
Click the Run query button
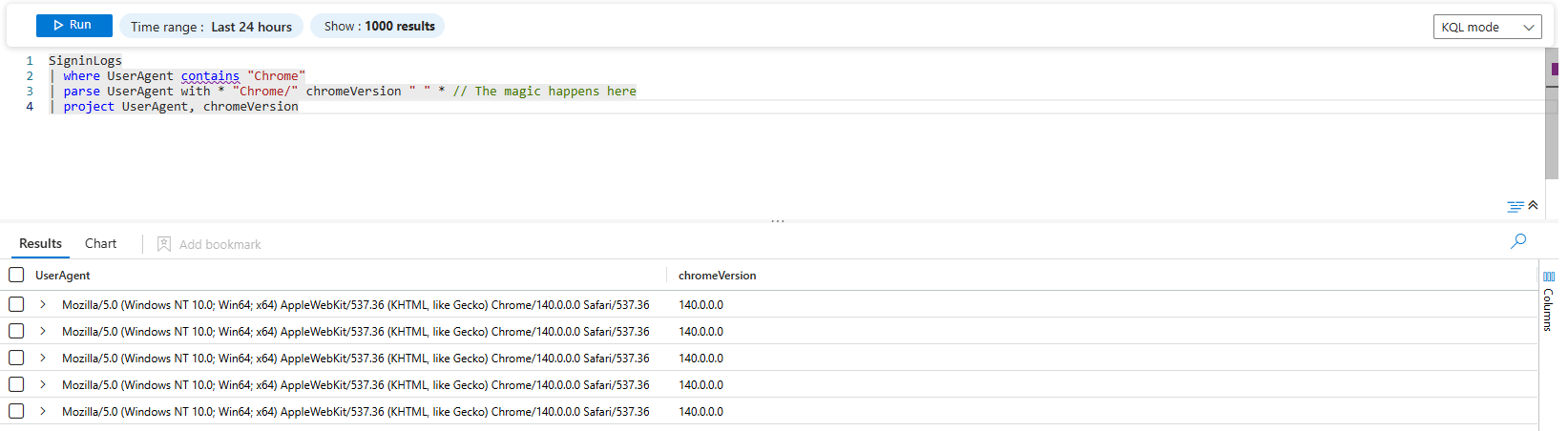pos(73,26)
